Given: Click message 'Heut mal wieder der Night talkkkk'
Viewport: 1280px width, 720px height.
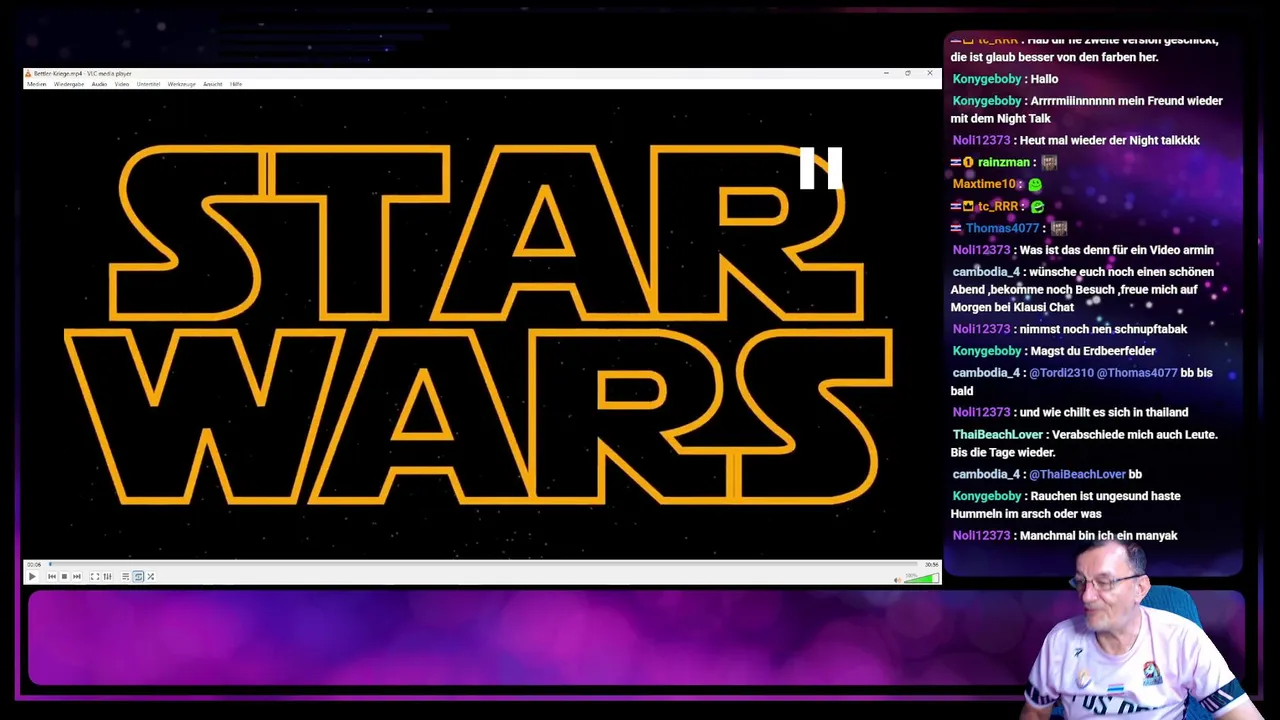Looking at the screenshot, I should 1109,140.
